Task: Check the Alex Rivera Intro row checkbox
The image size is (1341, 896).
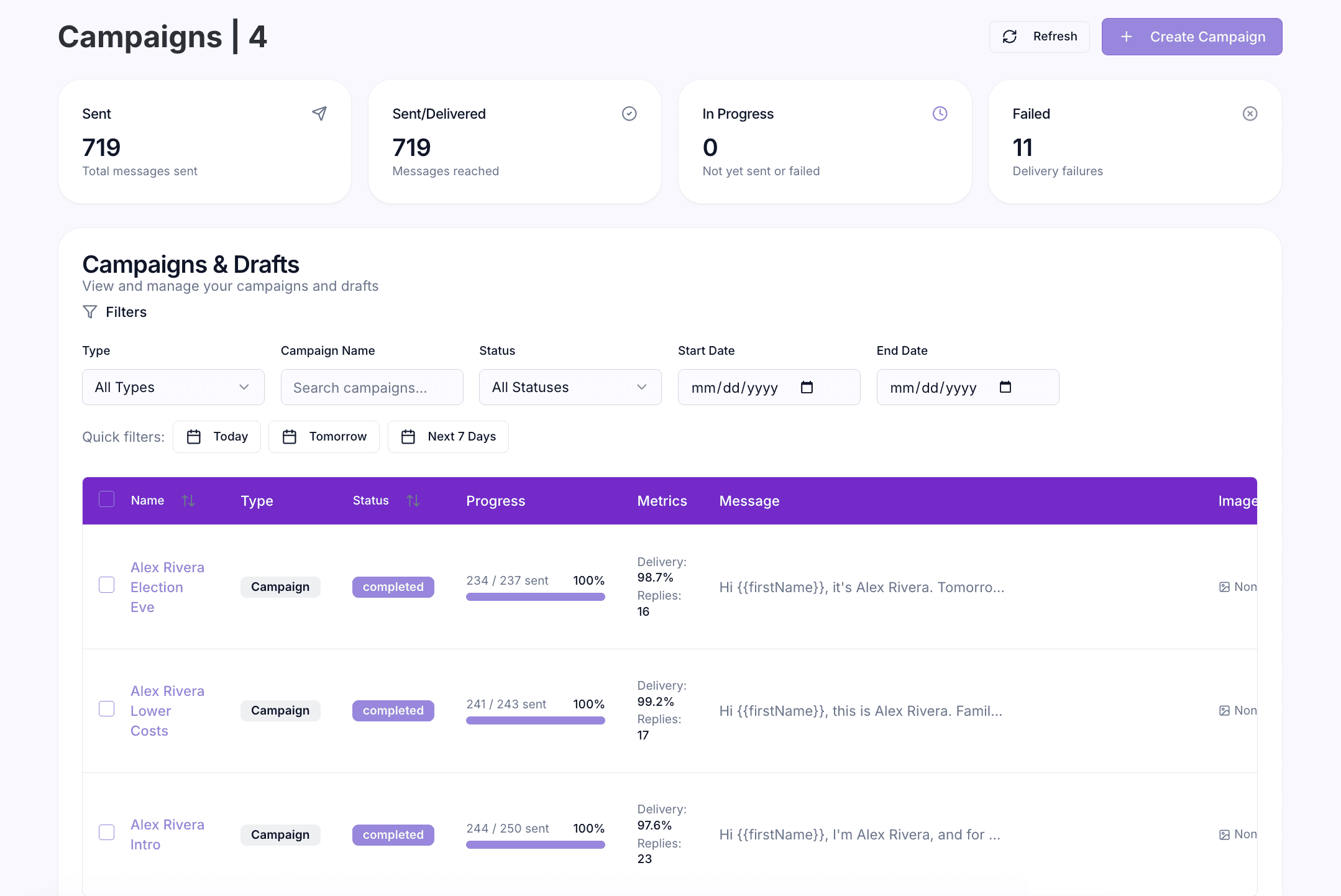Action: [107, 833]
